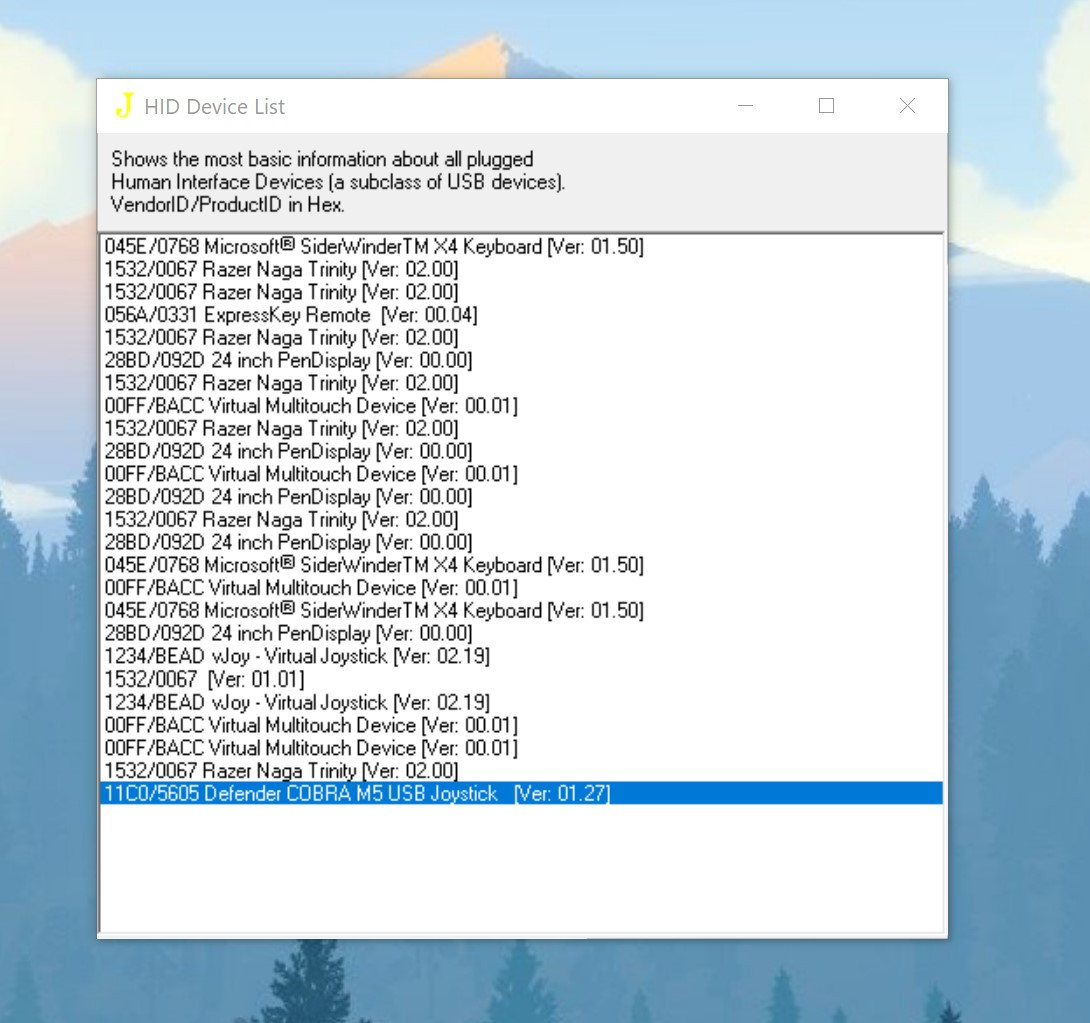The width and height of the screenshot is (1090, 1023).
Task: Select the Razer Naga Trinity row directly above Defender COBRA
Action: point(521,771)
